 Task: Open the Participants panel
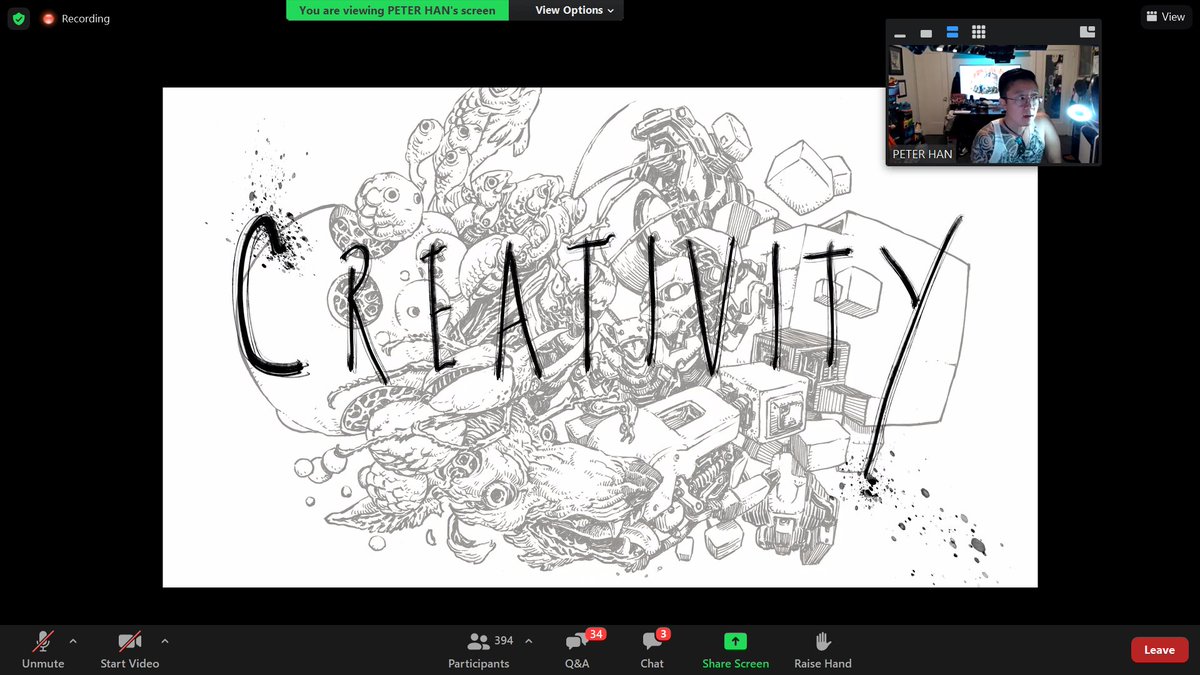(479, 649)
